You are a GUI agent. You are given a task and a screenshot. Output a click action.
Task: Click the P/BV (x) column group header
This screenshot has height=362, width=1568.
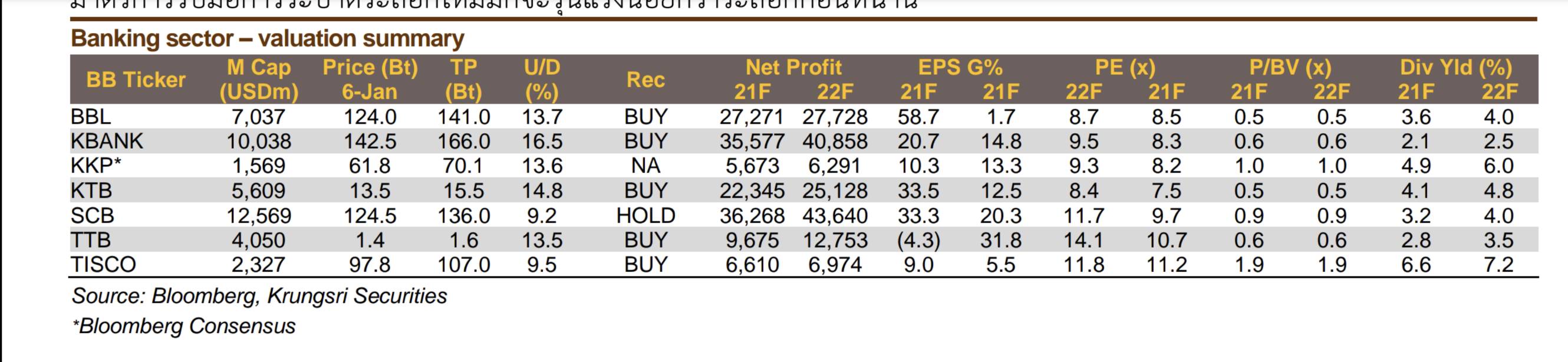1290,68
